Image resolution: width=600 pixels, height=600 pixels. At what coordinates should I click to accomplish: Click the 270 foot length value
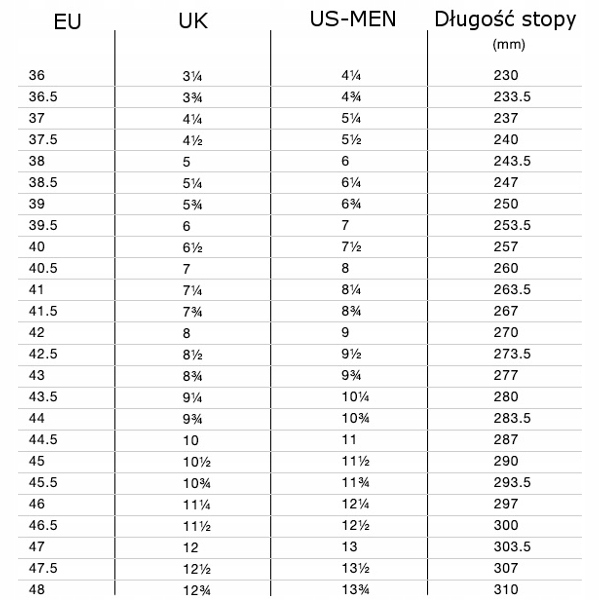506,331
